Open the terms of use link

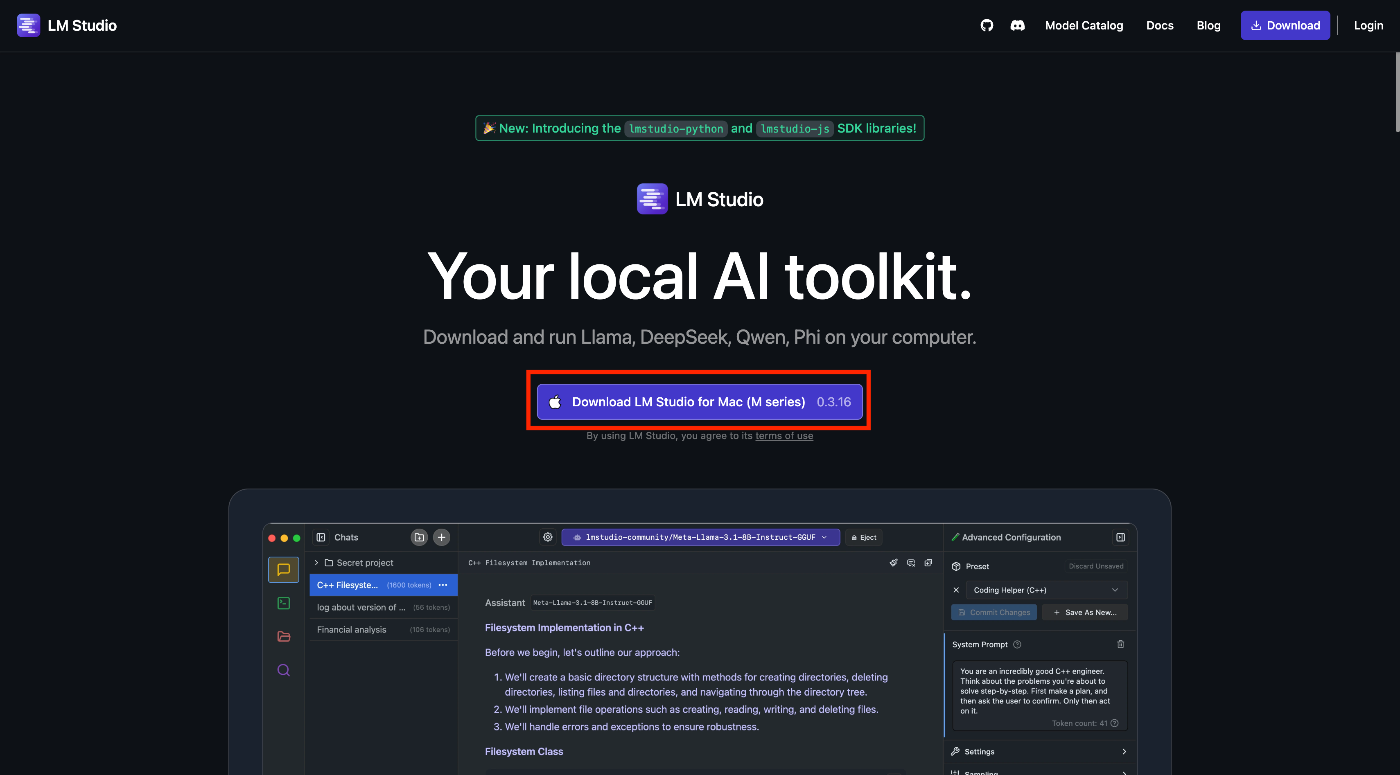tap(784, 436)
